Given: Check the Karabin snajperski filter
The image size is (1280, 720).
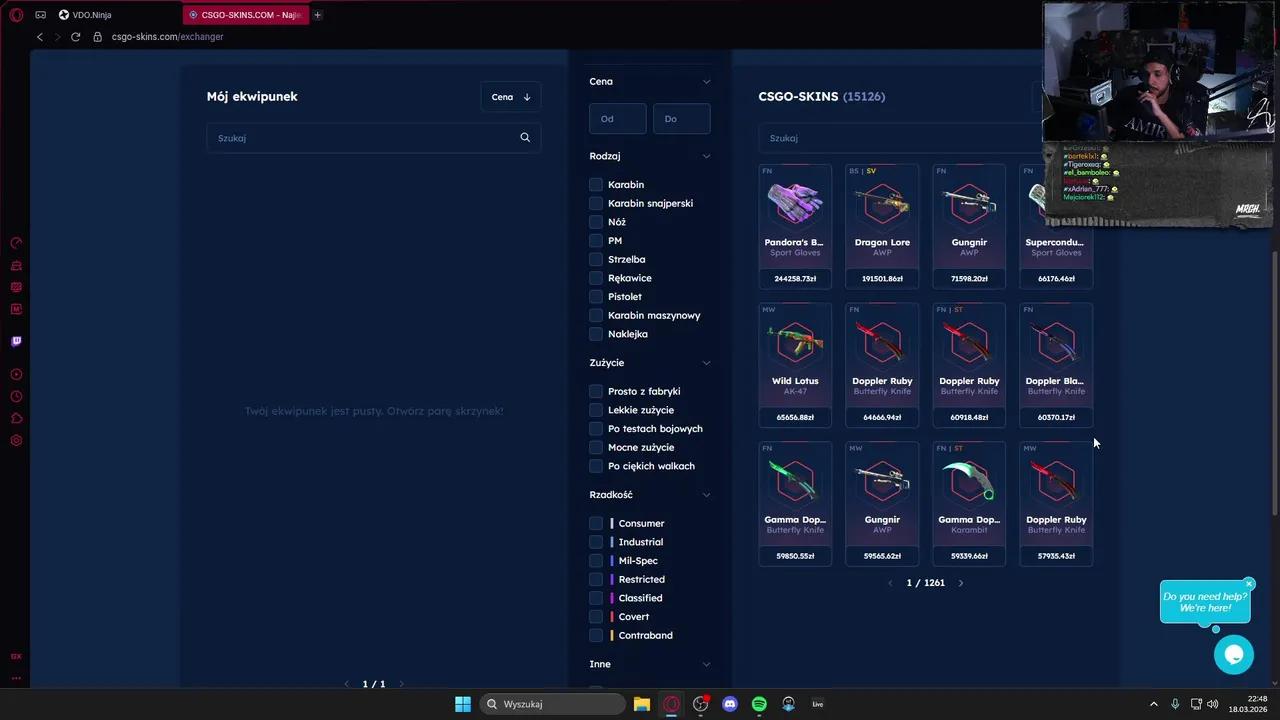Looking at the screenshot, I should [x=596, y=203].
